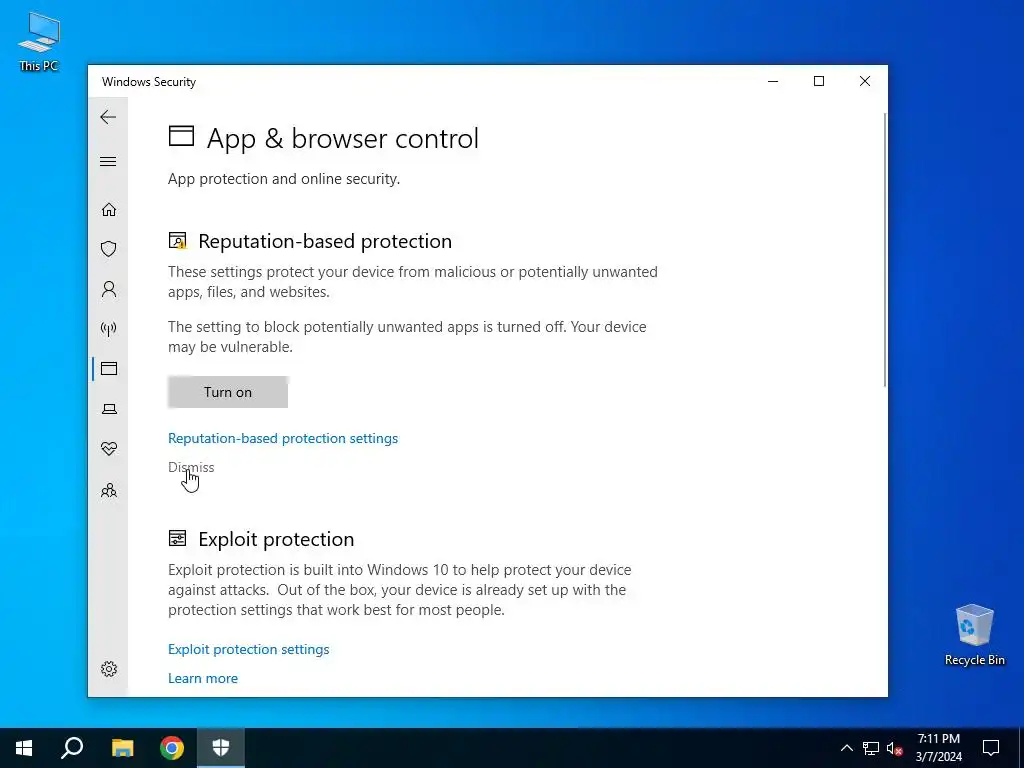
Task: Open the Home icon in sidebar
Action: click(x=108, y=209)
